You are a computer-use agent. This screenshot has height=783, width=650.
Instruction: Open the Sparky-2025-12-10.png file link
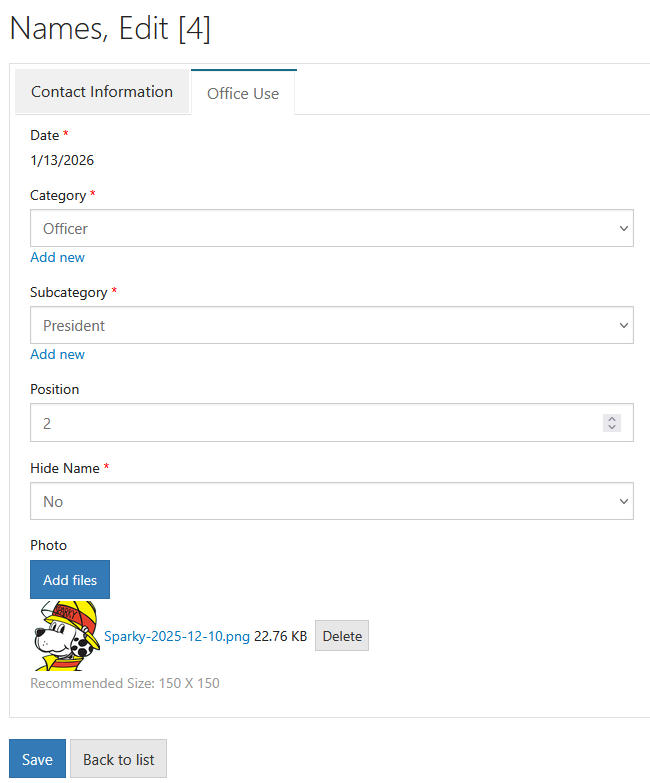tap(177, 636)
